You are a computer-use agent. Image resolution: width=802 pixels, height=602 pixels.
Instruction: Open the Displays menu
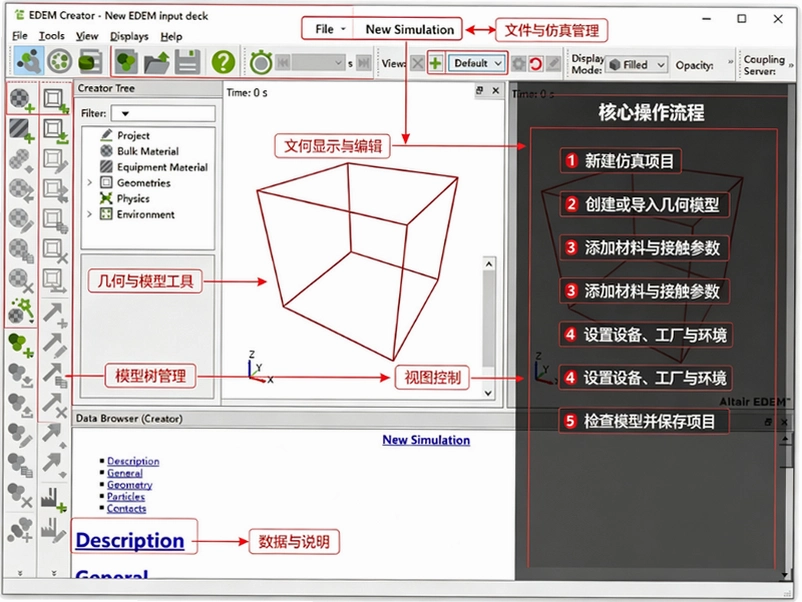(129, 36)
